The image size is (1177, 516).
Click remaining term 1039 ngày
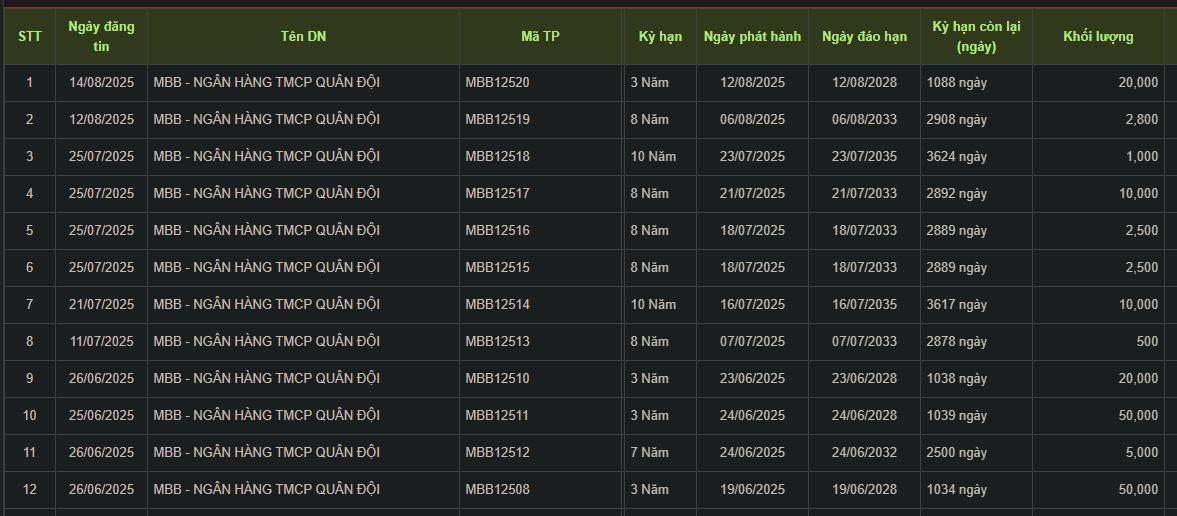point(956,415)
